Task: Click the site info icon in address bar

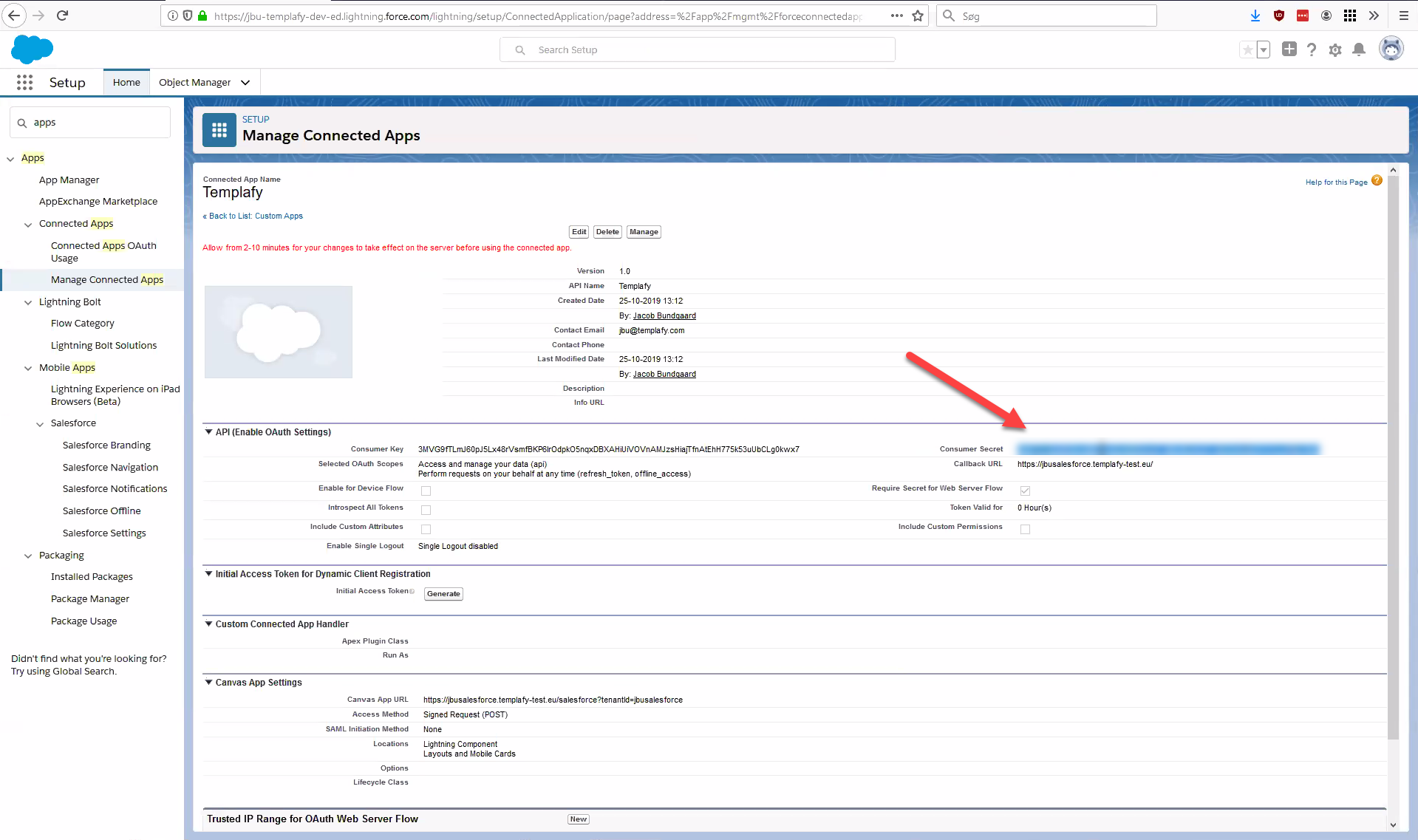Action: [x=172, y=16]
